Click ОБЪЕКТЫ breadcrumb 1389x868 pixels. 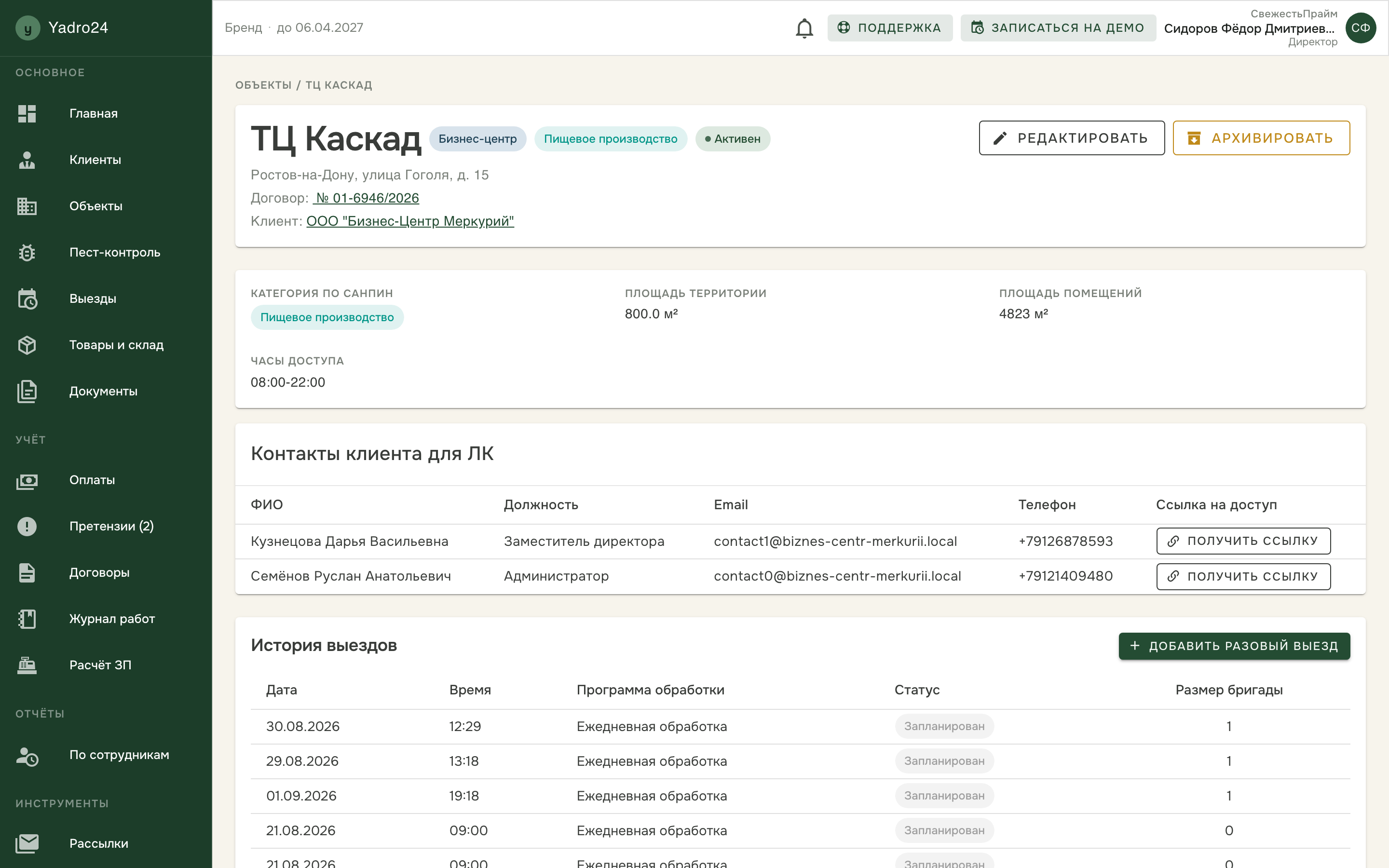click(263, 85)
